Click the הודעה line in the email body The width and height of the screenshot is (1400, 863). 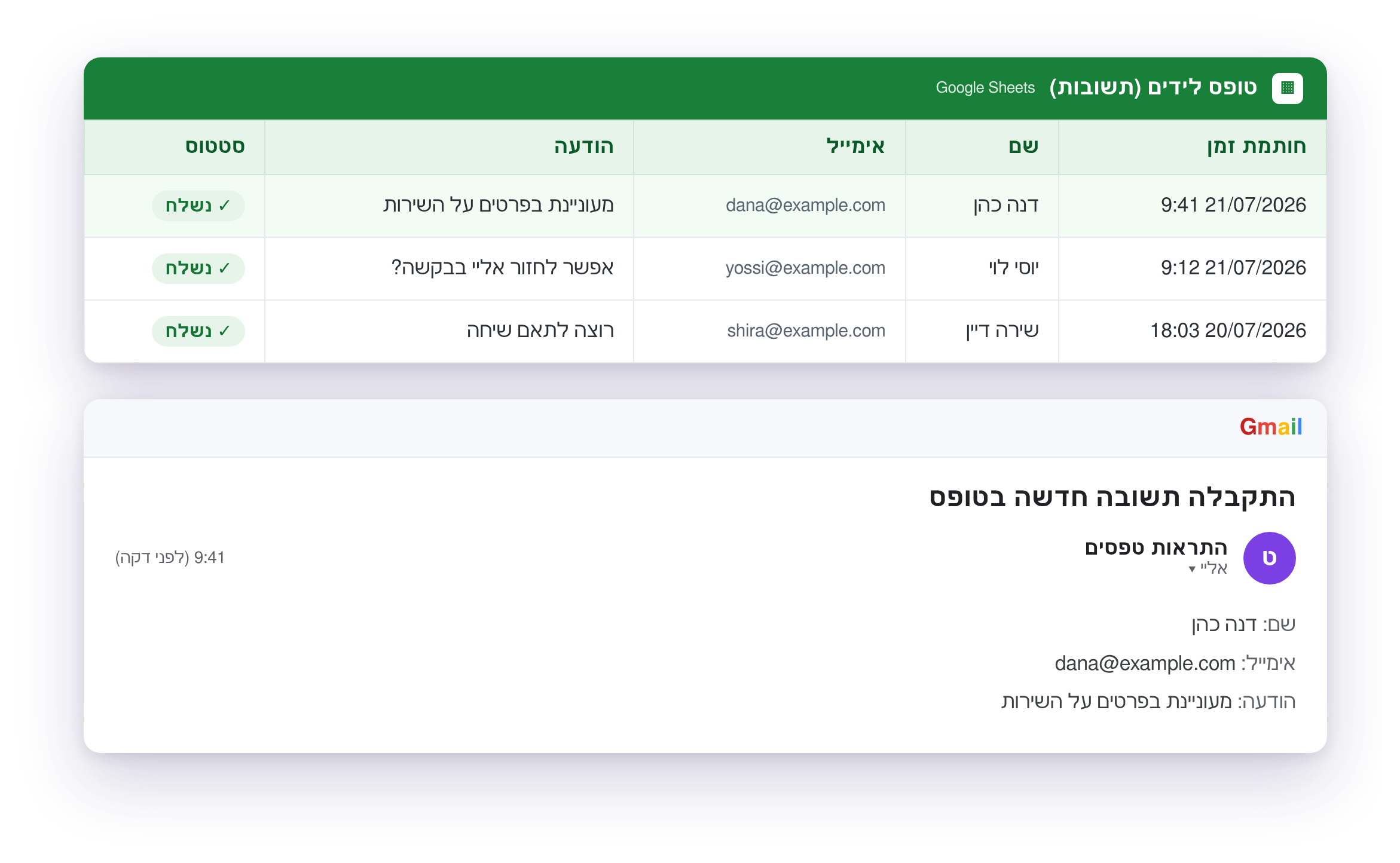coord(1148,702)
